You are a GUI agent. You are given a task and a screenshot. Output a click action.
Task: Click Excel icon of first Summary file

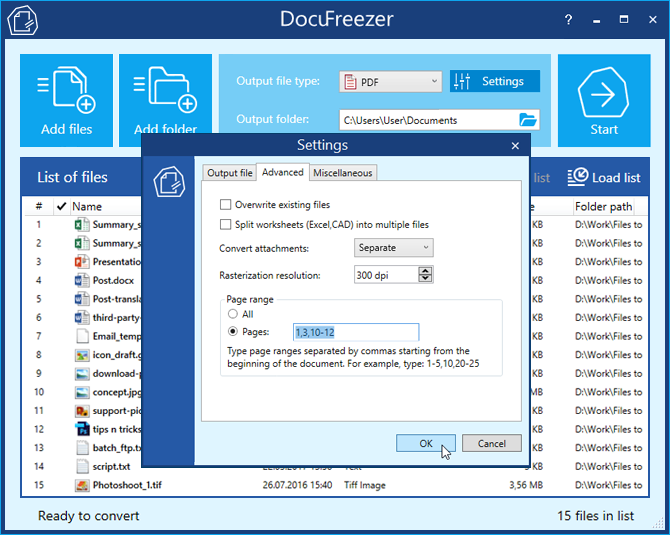[82, 225]
